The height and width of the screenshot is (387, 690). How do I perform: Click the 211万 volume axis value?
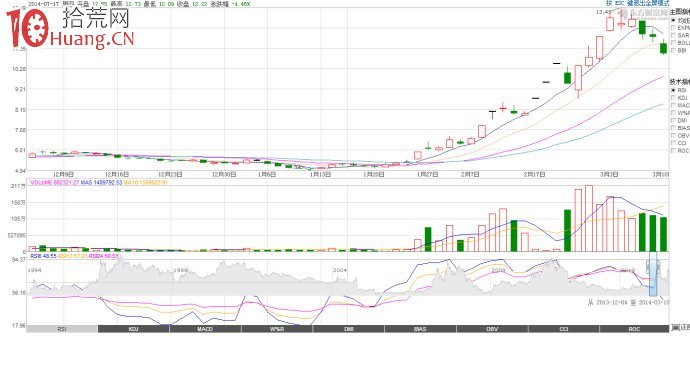coord(18,186)
